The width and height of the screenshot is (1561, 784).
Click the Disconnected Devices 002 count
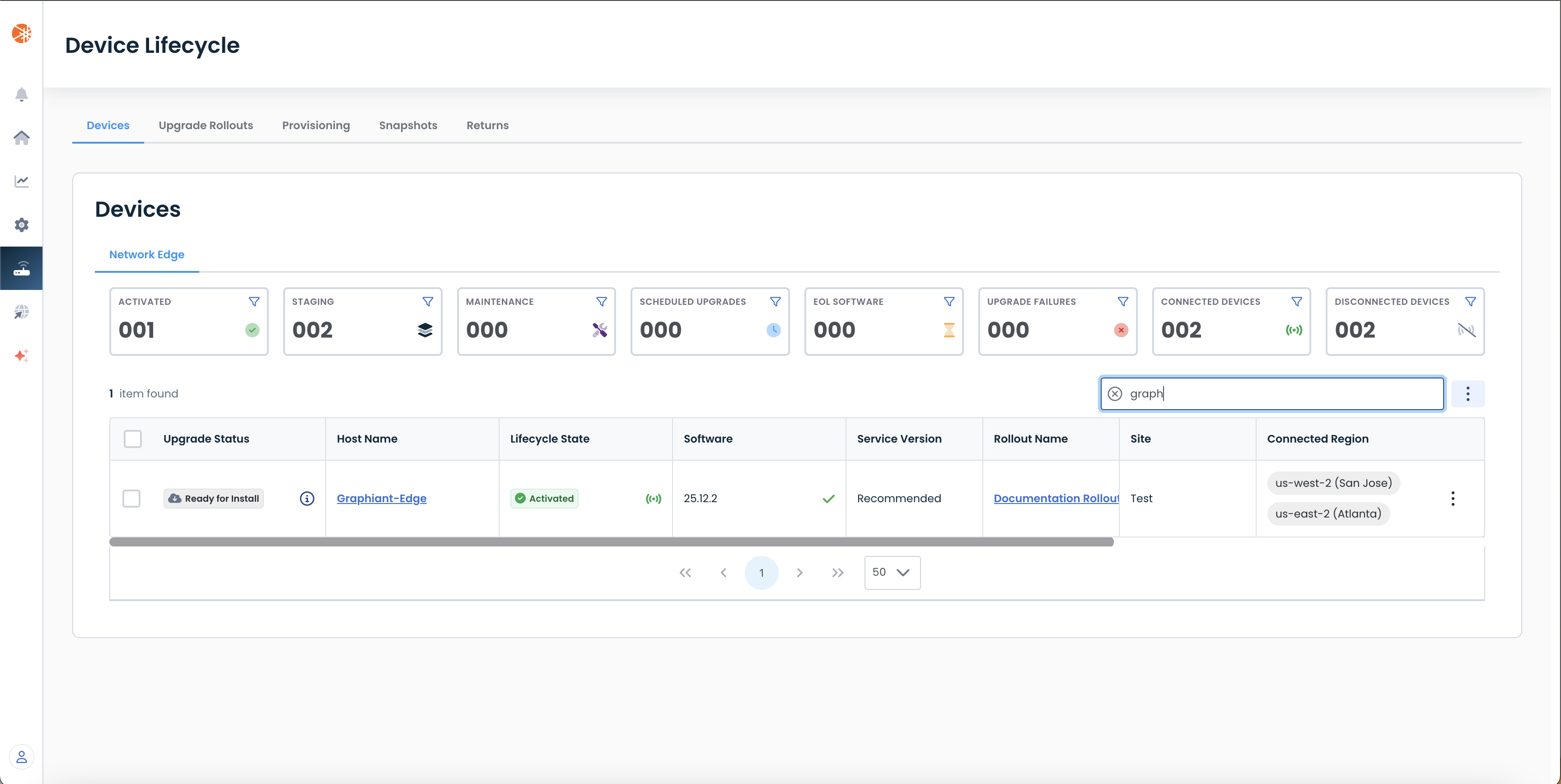pyautogui.click(x=1355, y=330)
